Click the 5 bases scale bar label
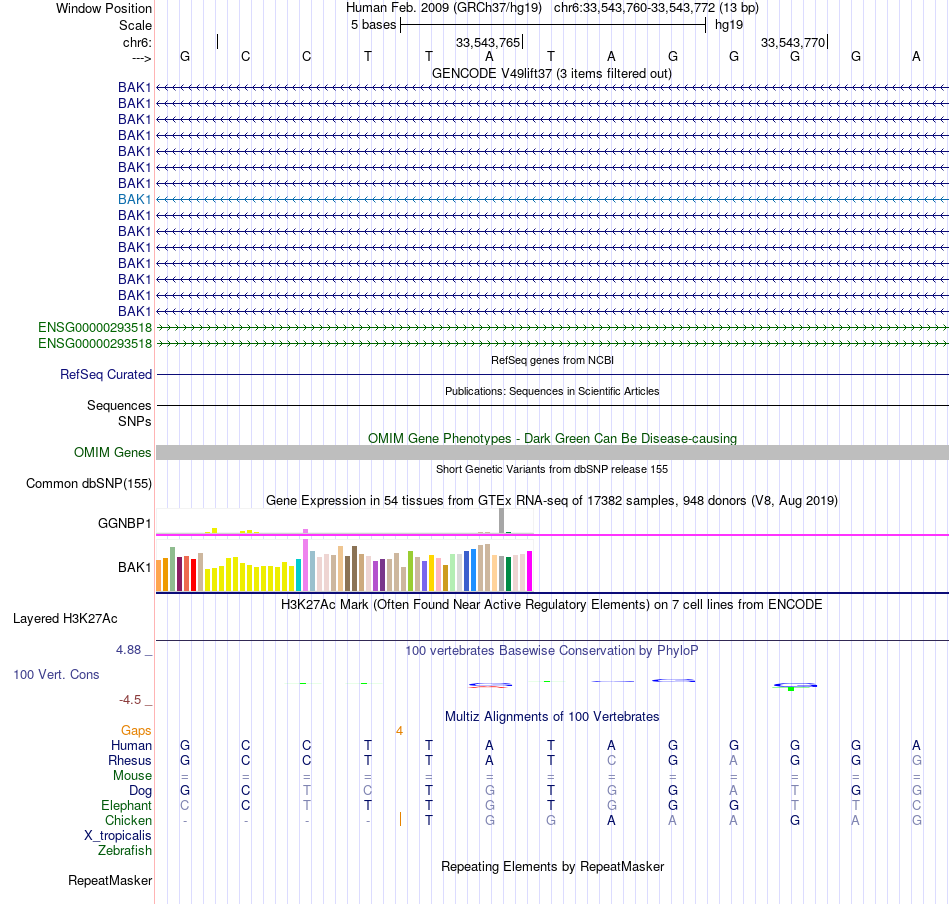Image resolution: width=950 pixels, height=904 pixels. point(373,25)
